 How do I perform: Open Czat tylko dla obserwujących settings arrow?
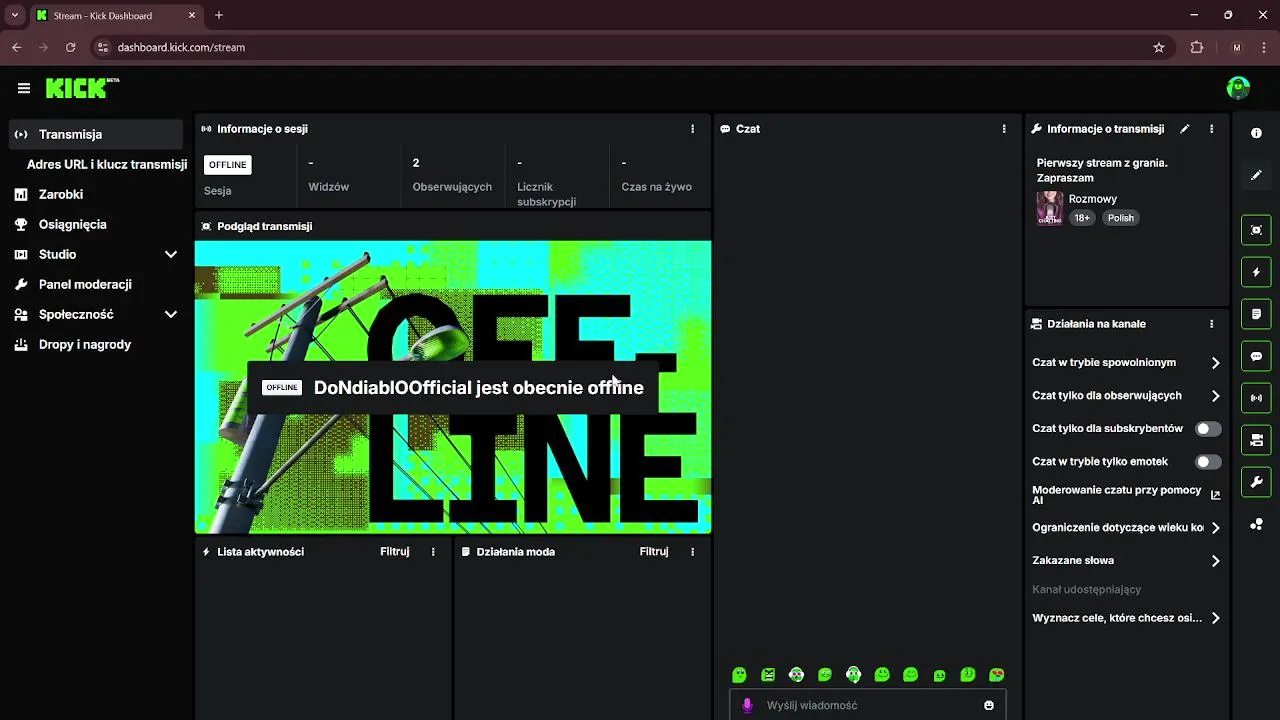(1215, 396)
